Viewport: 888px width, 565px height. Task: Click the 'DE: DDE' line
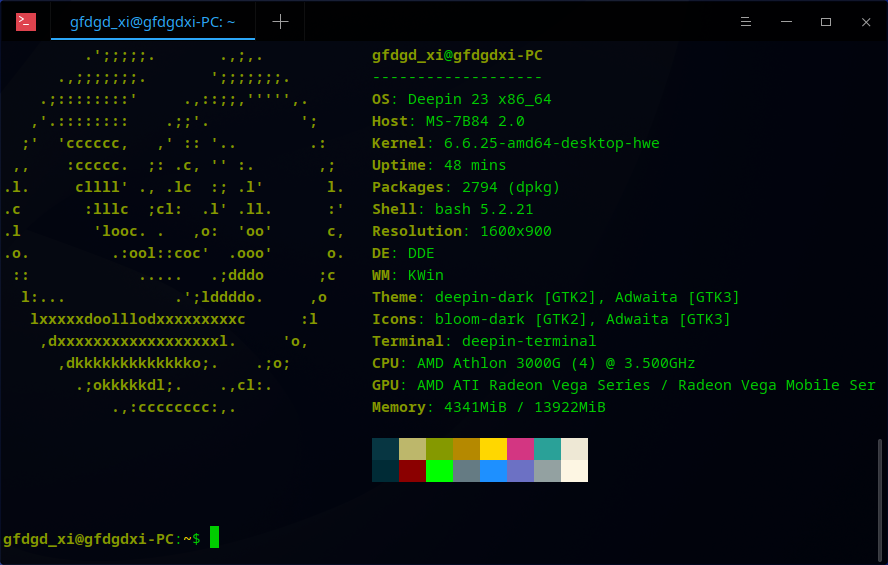(x=403, y=253)
